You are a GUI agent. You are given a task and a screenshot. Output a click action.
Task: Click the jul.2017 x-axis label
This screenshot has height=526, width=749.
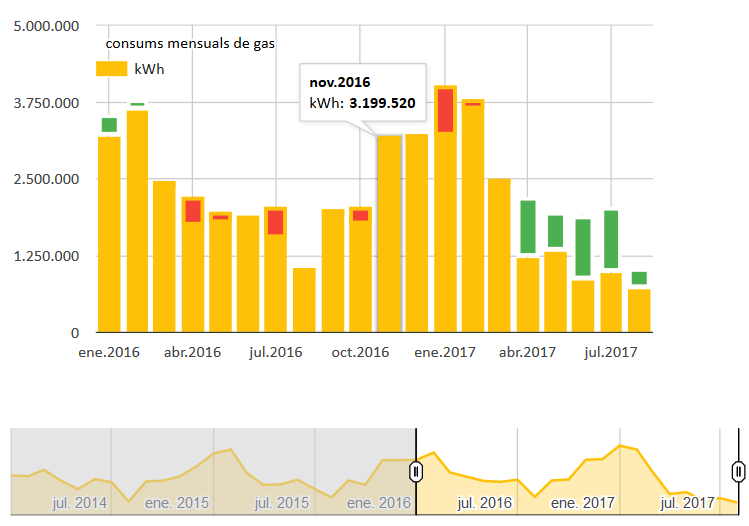[x=610, y=353]
